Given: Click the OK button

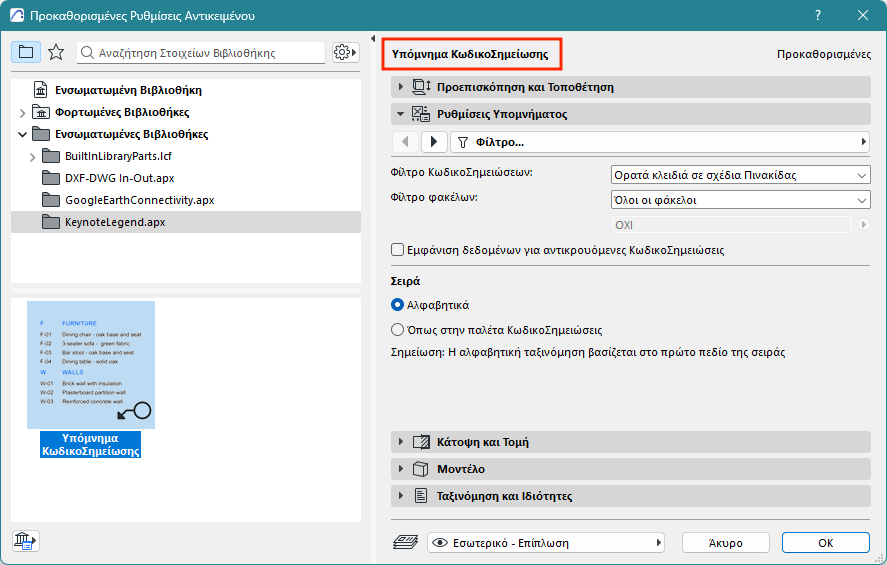Looking at the screenshot, I should tap(825, 543).
